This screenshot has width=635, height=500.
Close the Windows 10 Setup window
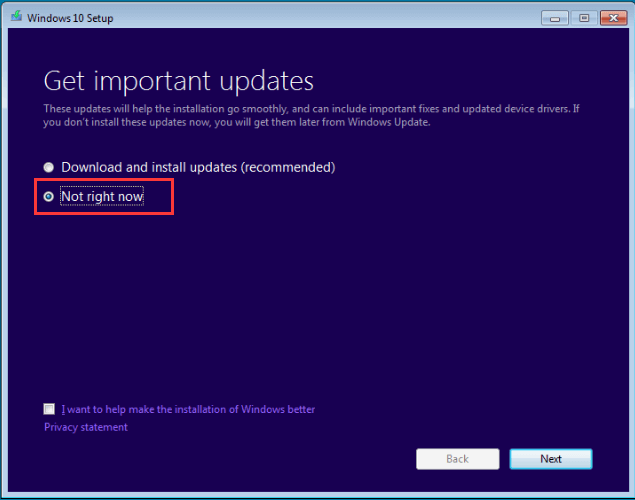click(x=614, y=18)
